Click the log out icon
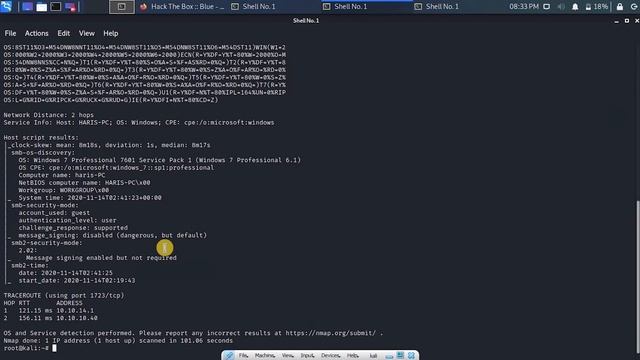 (633, 7)
